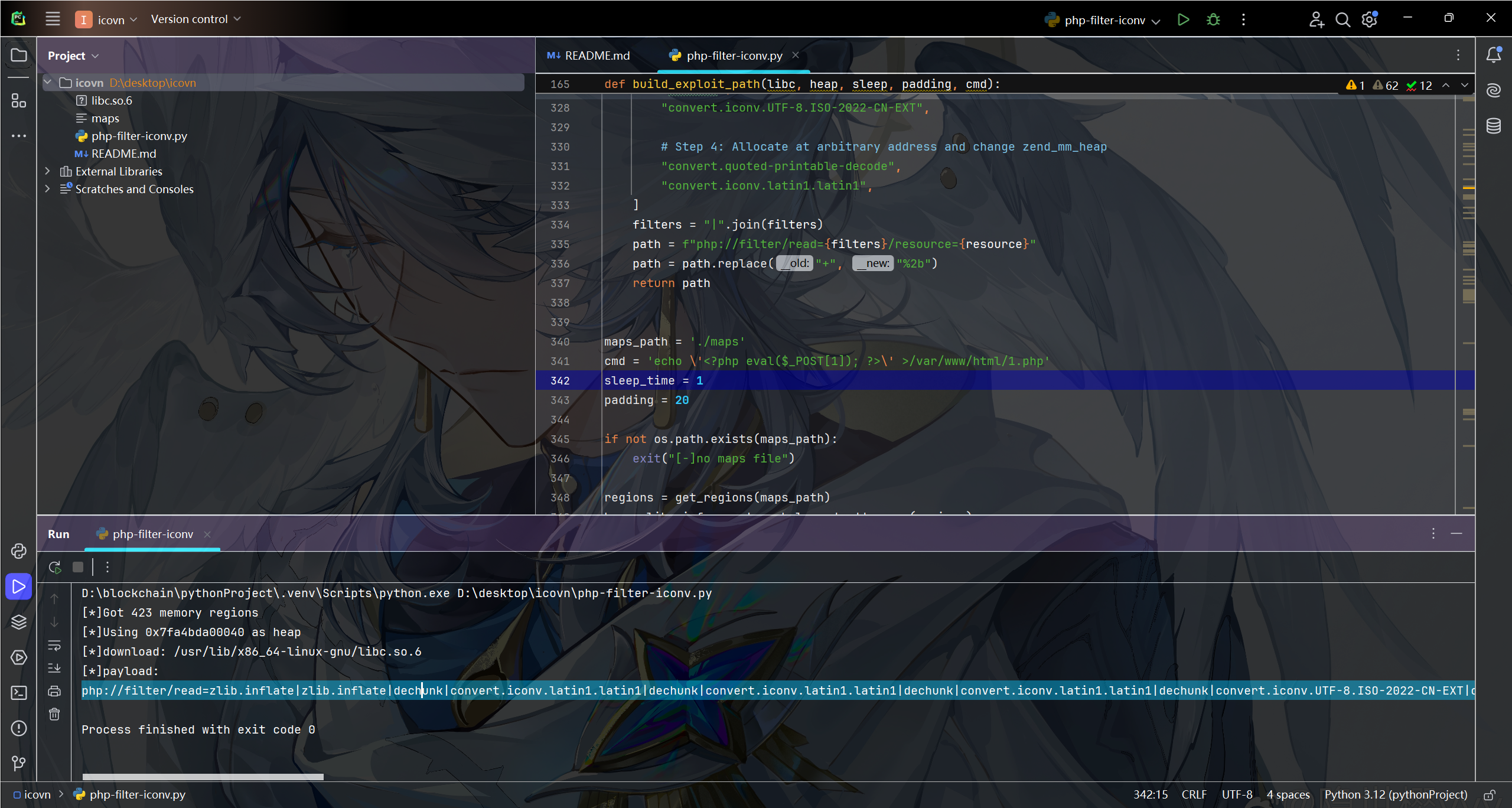1512x808 pixels.
Task: Open Code With Me icon
Action: pos(1317,19)
